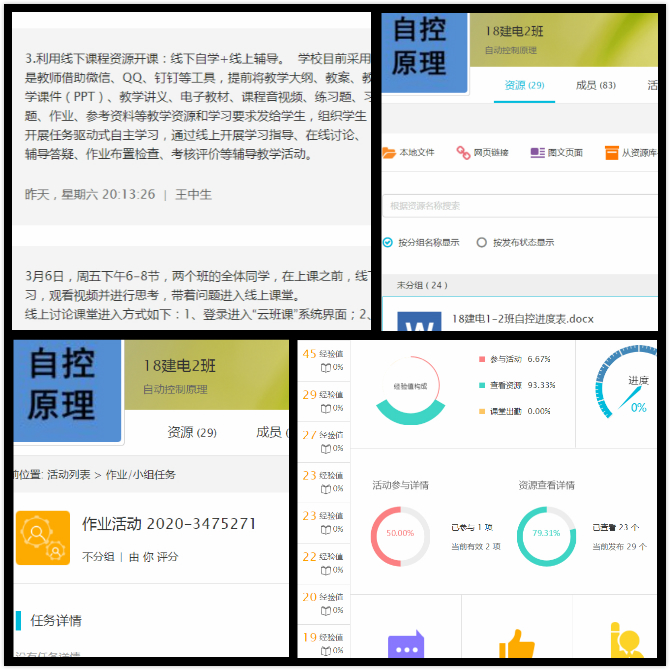Click the 网页链接 chain link icon
The height and width of the screenshot is (670, 670).
click(x=463, y=153)
